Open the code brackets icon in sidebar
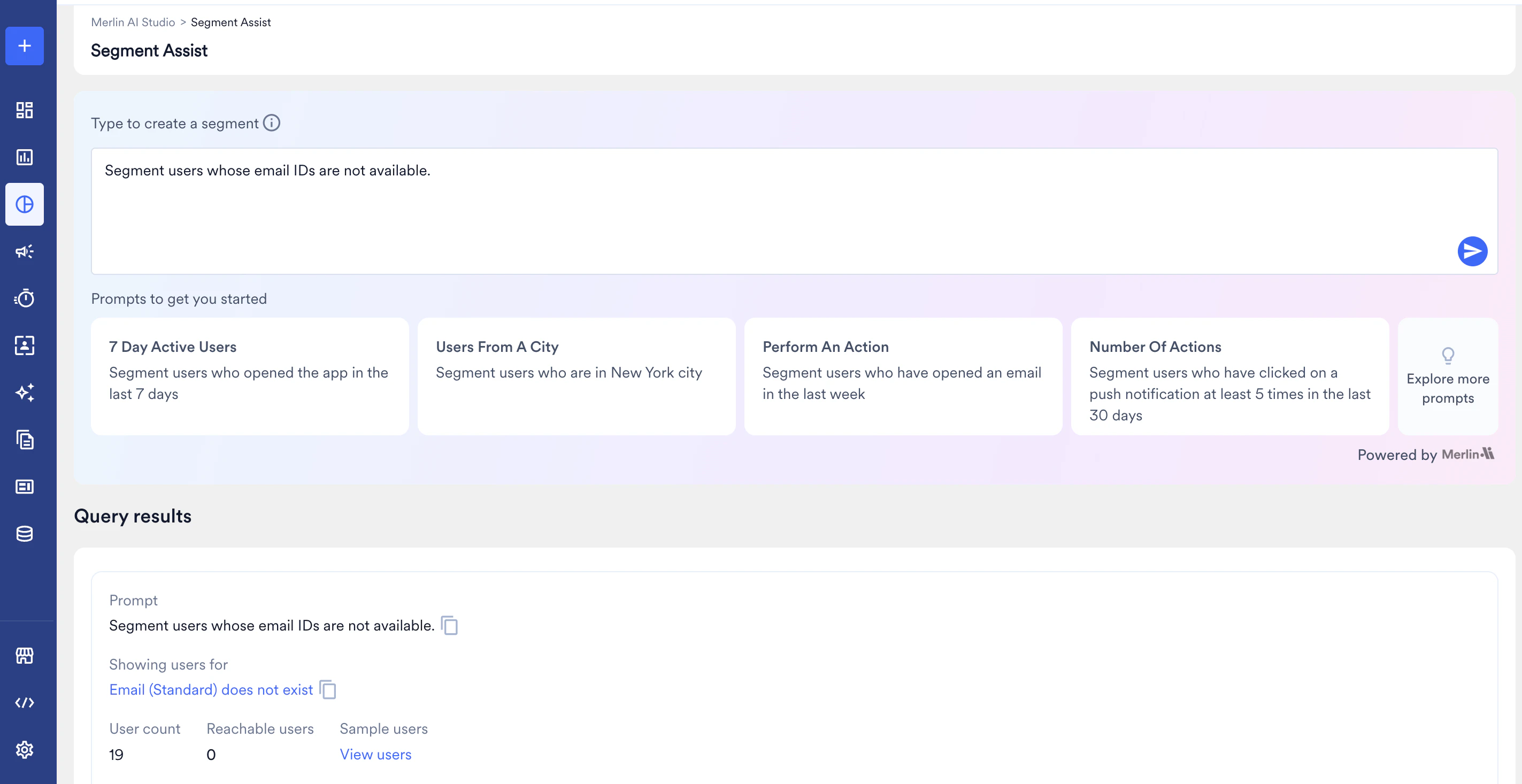This screenshot has height=784, width=1522. [24, 703]
